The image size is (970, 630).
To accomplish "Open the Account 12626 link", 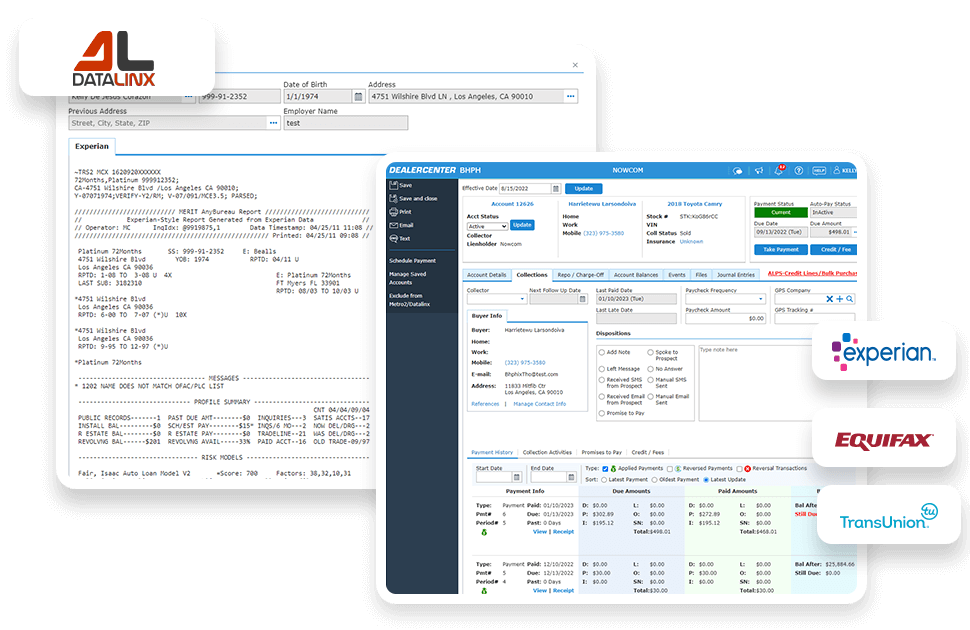I will 512,204.
